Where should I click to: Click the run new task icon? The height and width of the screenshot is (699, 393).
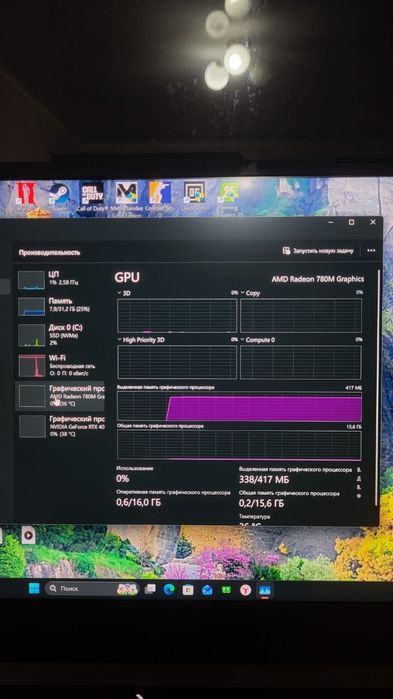[x=287, y=251]
